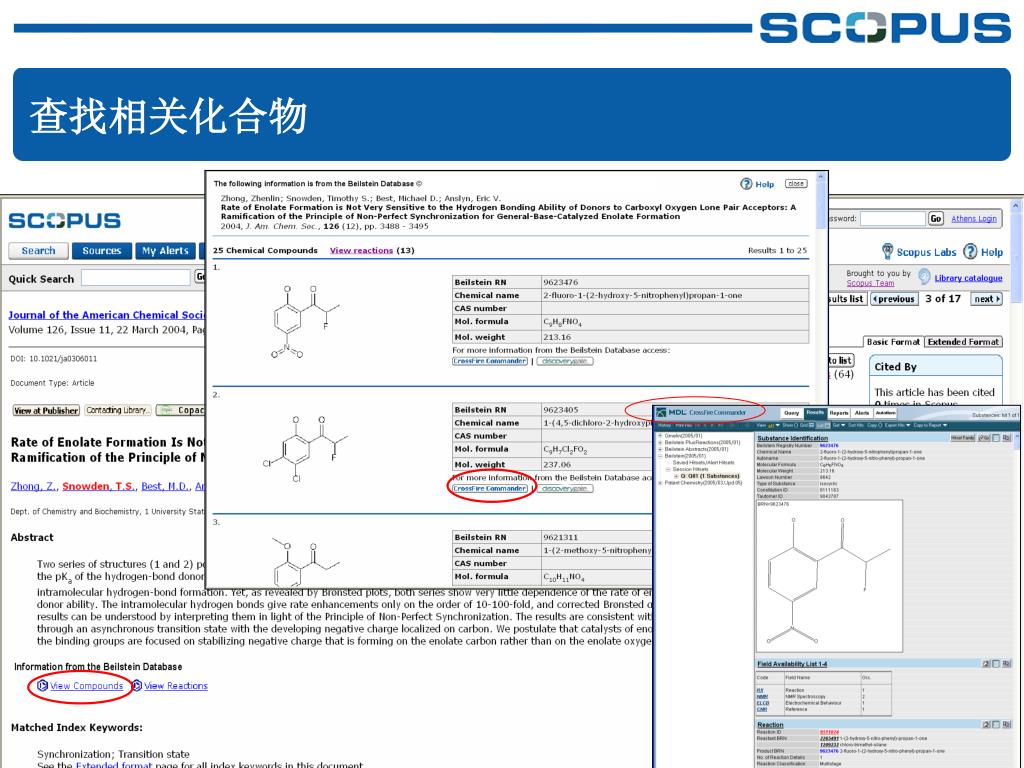Expand Patent Chemistry tree node

660,483
